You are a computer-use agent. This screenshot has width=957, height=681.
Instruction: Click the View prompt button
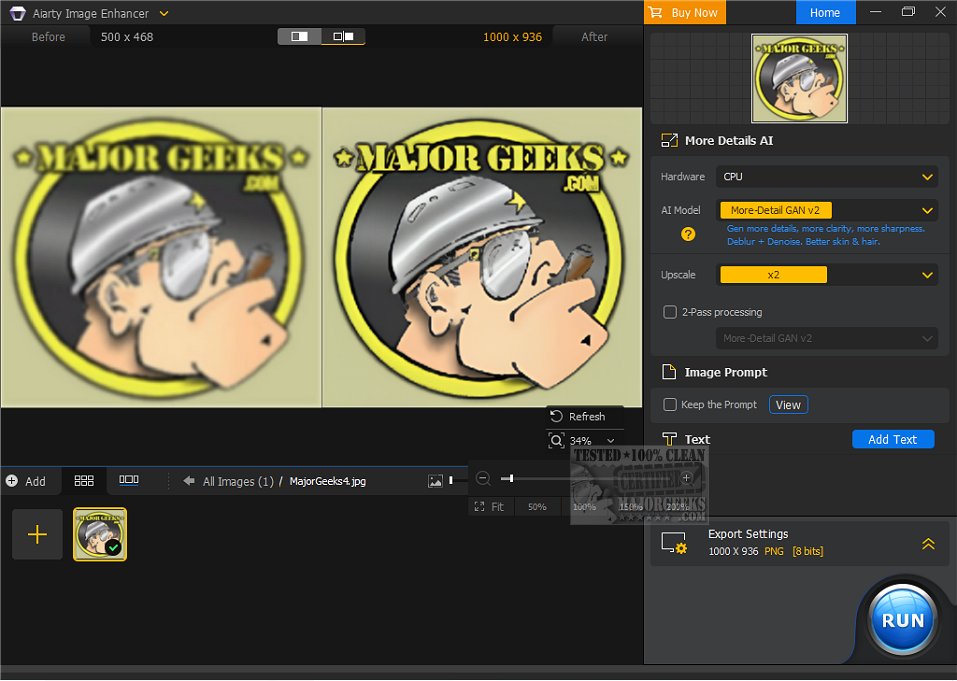click(788, 405)
